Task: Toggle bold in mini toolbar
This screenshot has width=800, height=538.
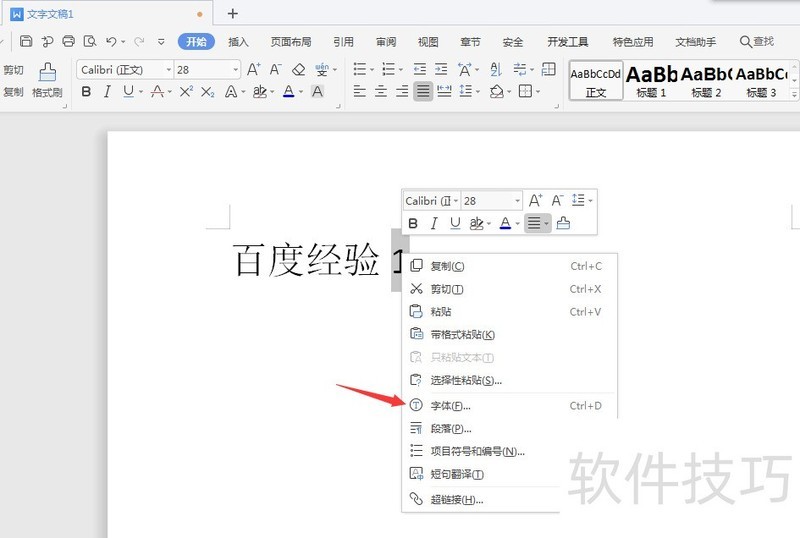Action: point(413,224)
